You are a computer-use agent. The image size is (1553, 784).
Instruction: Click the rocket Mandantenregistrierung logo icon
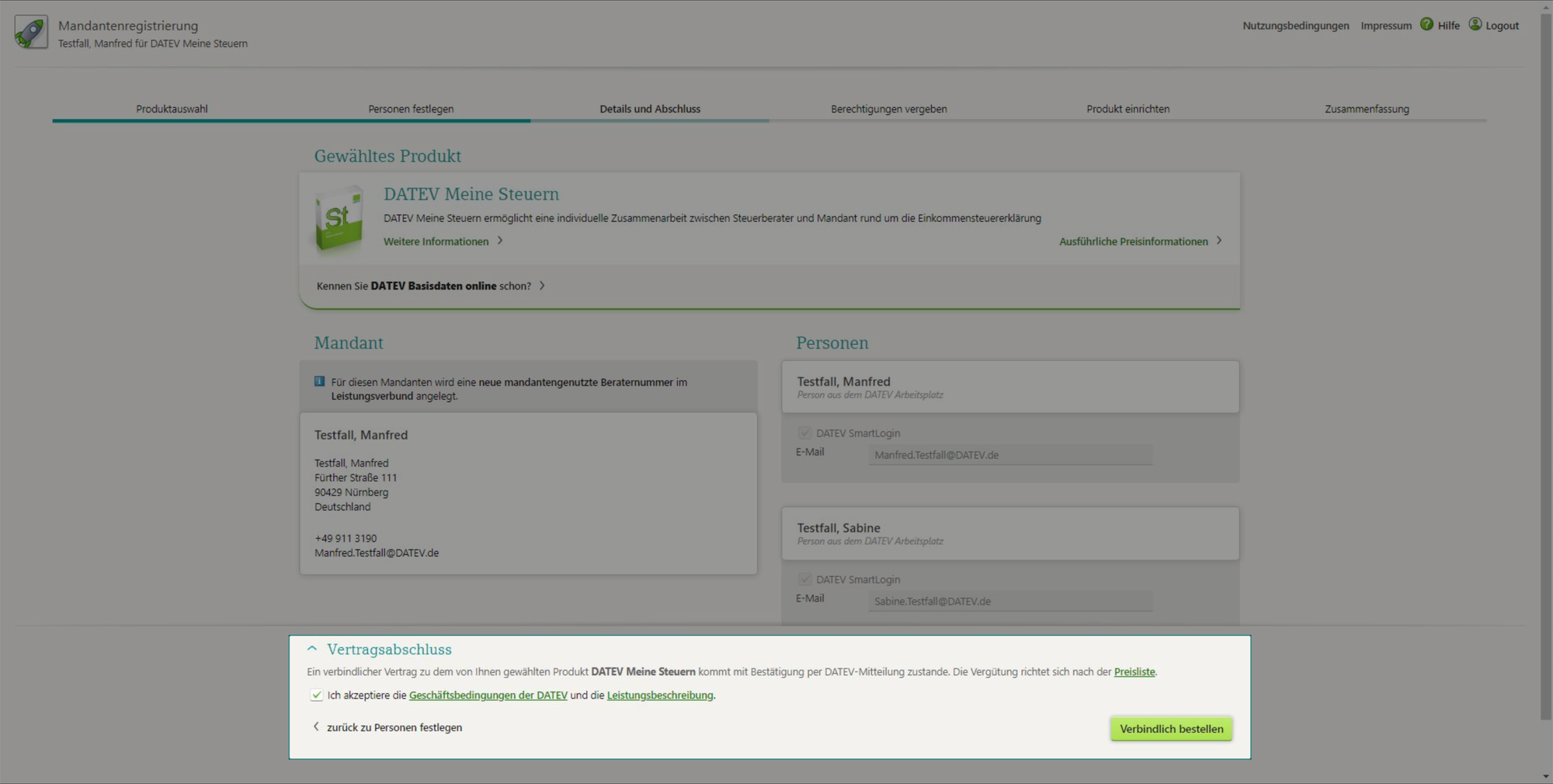[31, 33]
